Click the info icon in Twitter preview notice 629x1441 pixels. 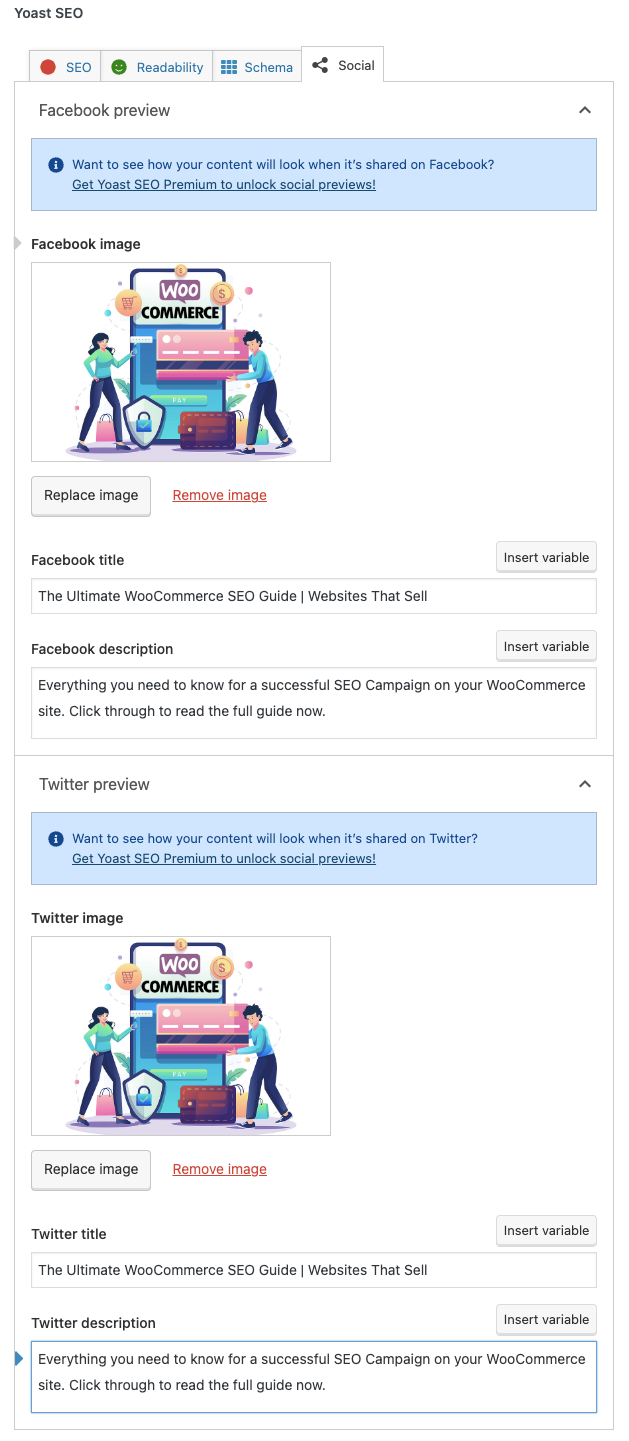coord(56,839)
